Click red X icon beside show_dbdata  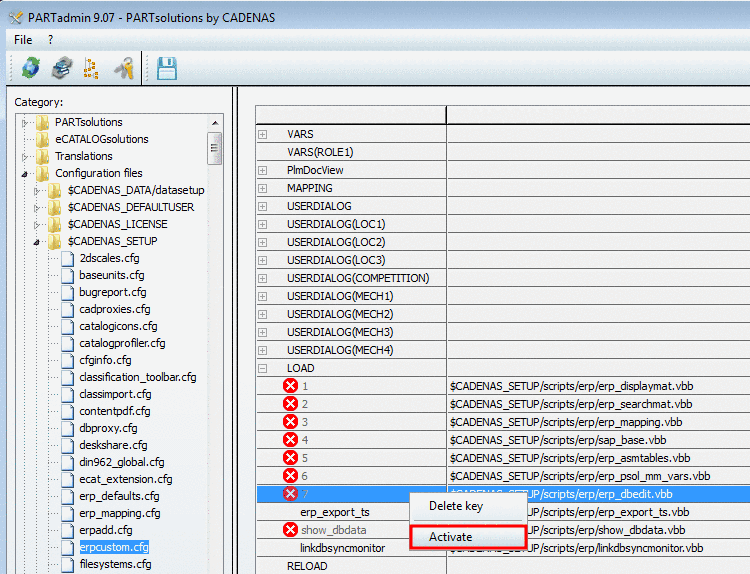click(x=290, y=530)
